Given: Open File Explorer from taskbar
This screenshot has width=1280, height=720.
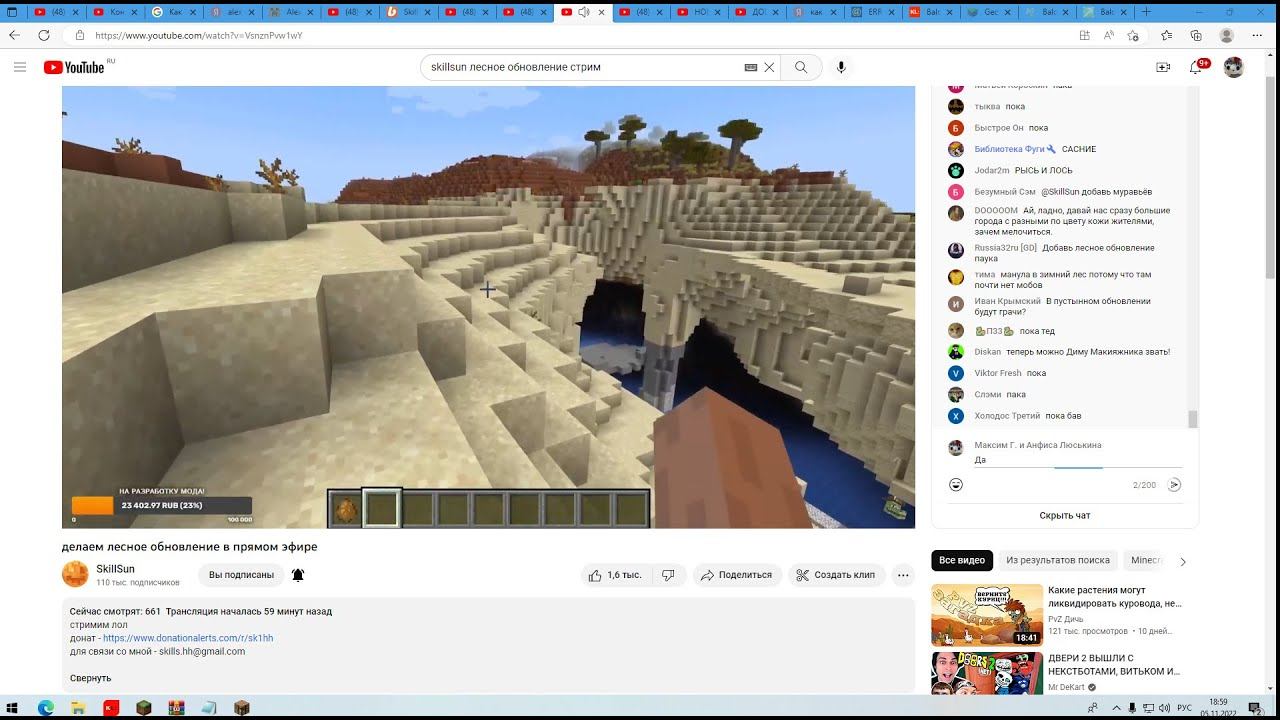Looking at the screenshot, I should click(x=78, y=708).
